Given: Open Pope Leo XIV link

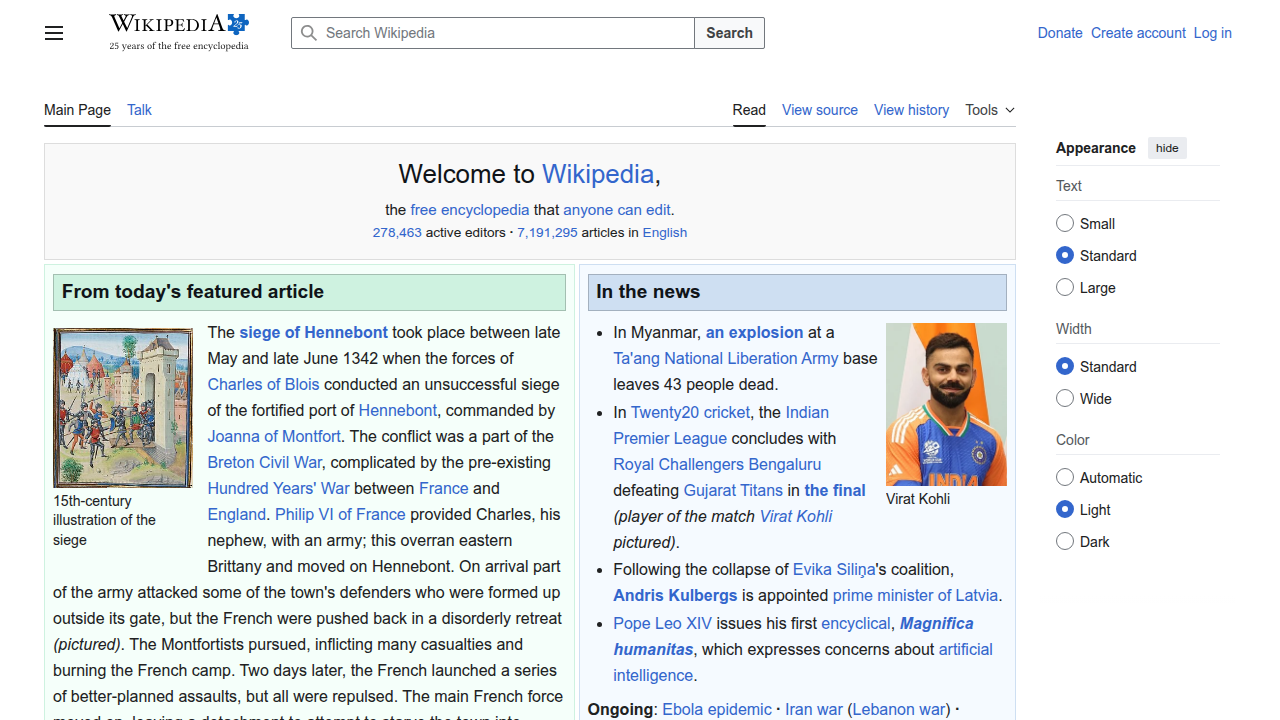Looking at the screenshot, I should 663,623.
